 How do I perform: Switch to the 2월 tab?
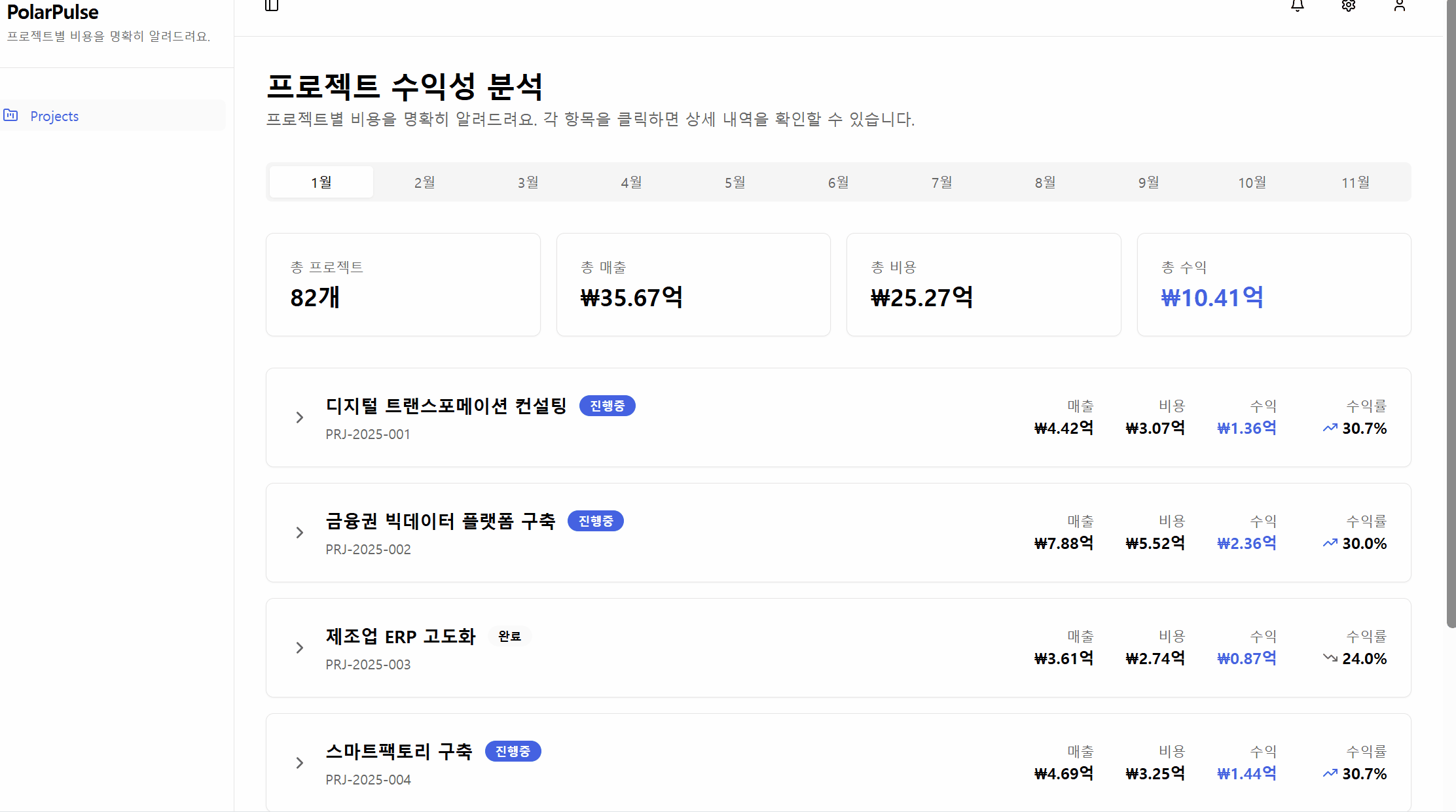424,183
